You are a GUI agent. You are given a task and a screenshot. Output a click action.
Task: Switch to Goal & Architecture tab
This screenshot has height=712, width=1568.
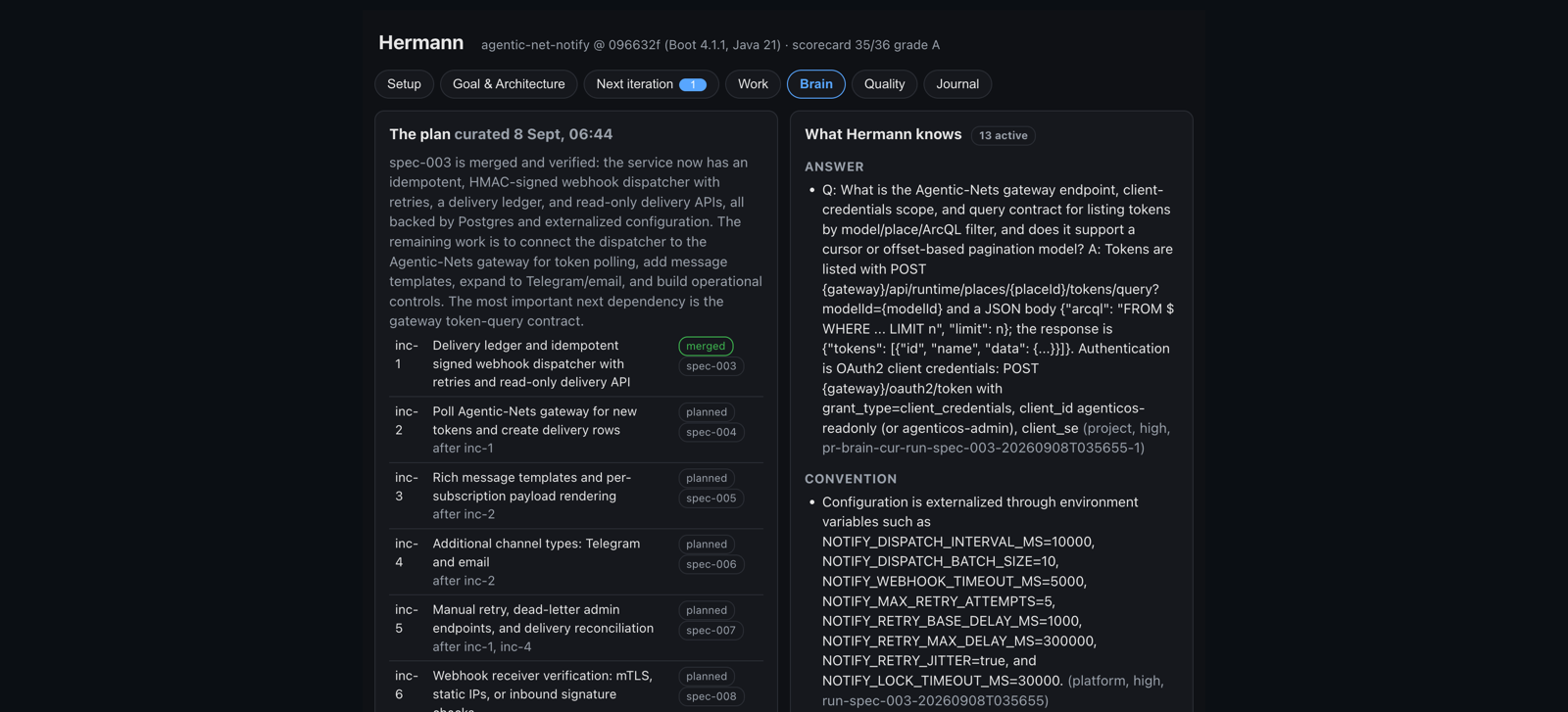509,84
